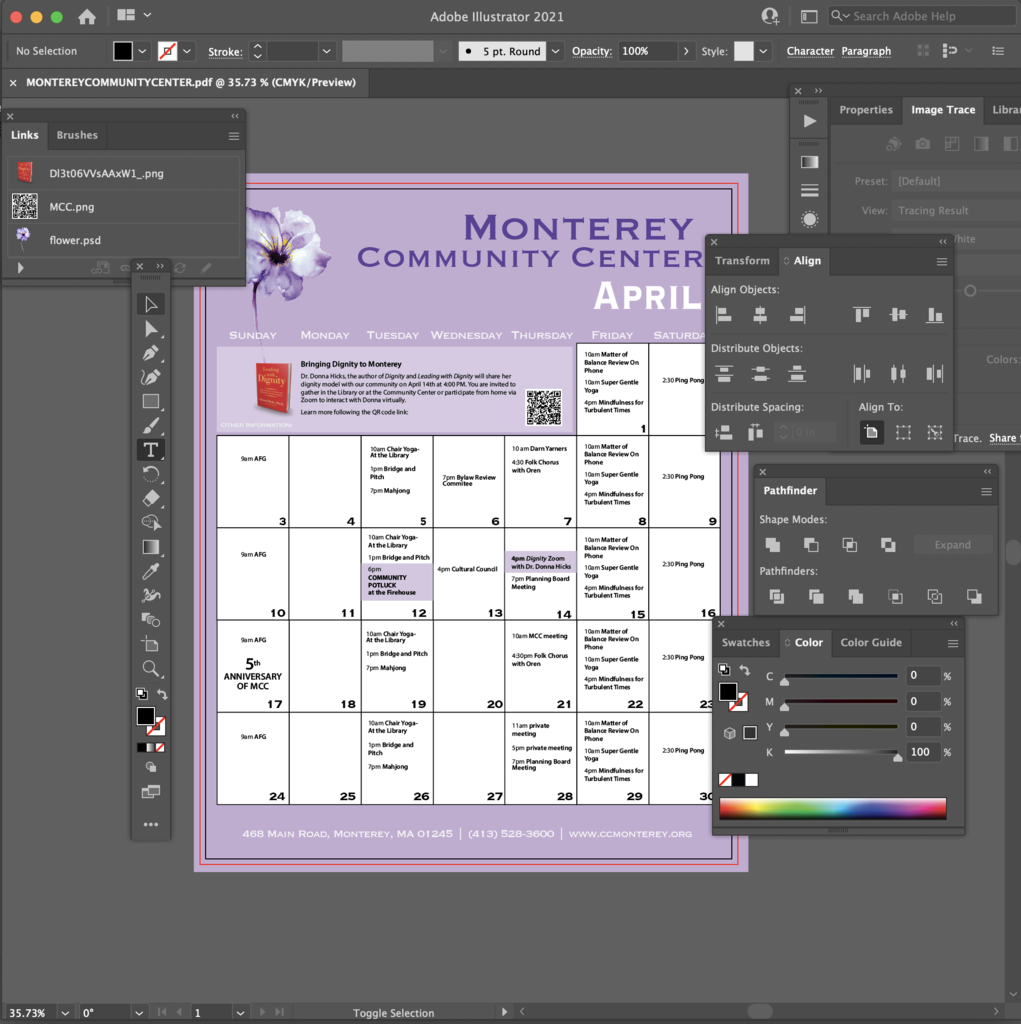This screenshot has height=1024, width=1021.
Task: Click the Search Adobe Help field
Action: click(x=922, y=16)
